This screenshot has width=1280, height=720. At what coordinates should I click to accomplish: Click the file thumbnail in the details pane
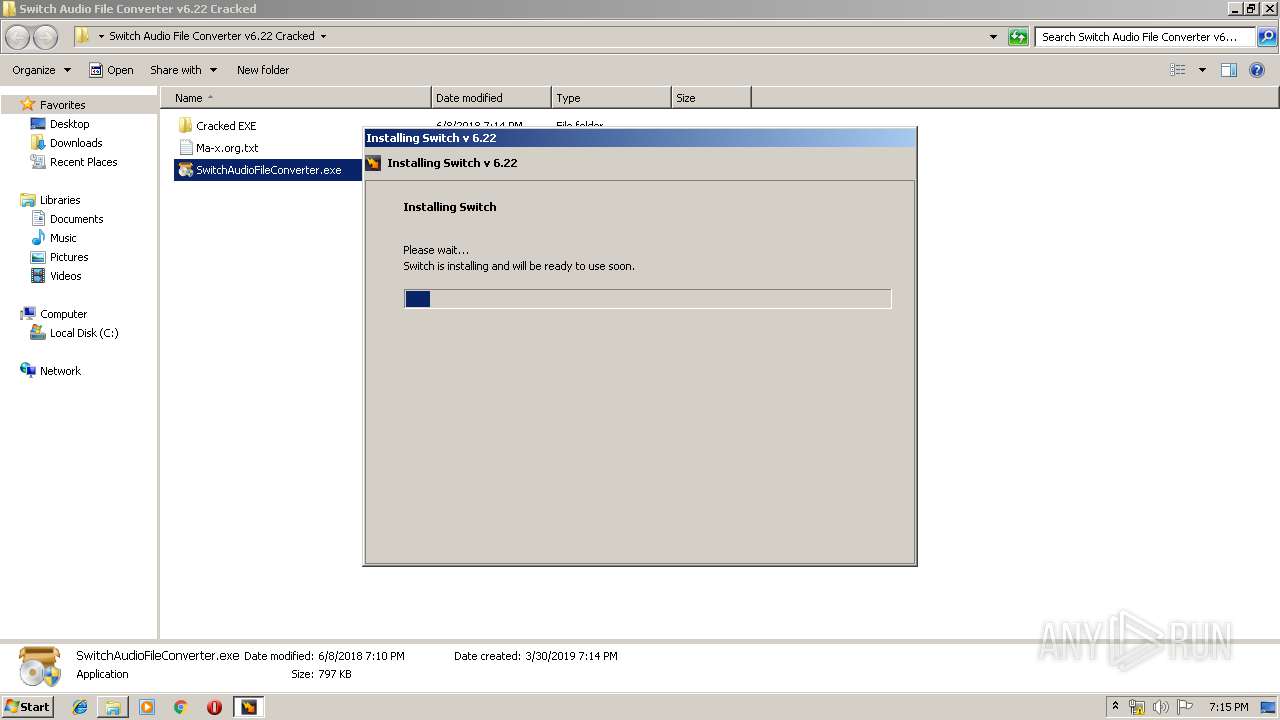pos(40,666)
